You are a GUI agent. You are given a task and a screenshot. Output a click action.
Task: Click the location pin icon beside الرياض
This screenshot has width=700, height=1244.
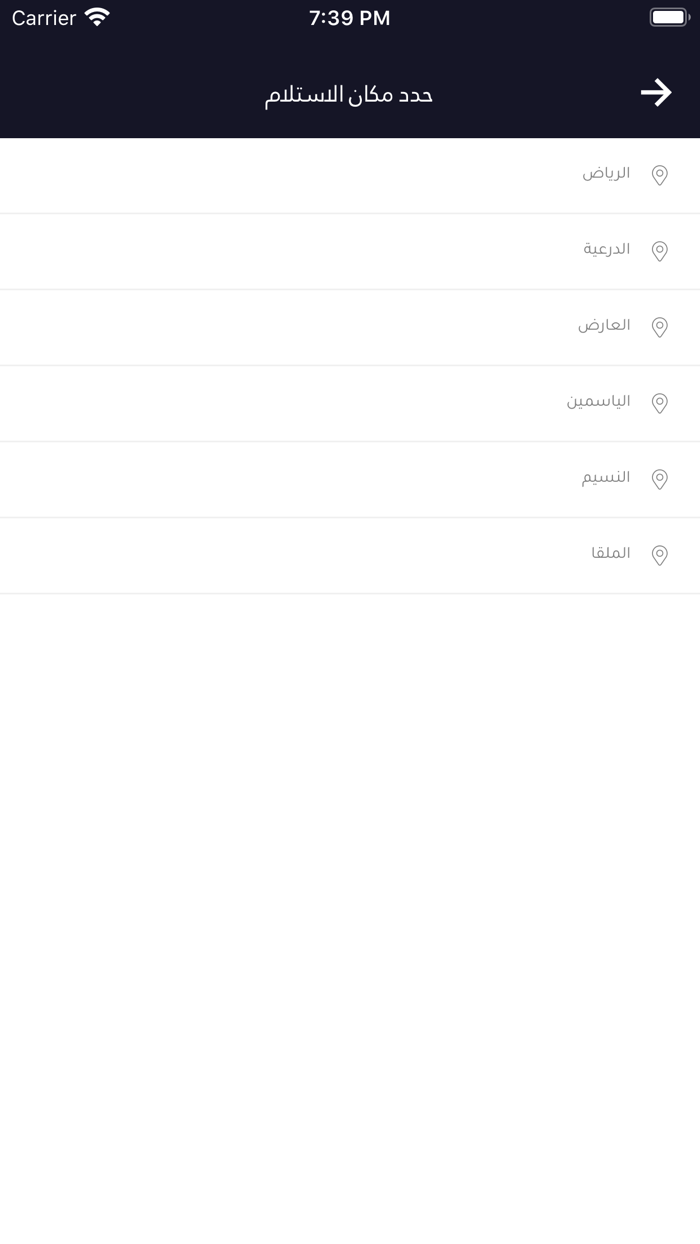[659, 175]
